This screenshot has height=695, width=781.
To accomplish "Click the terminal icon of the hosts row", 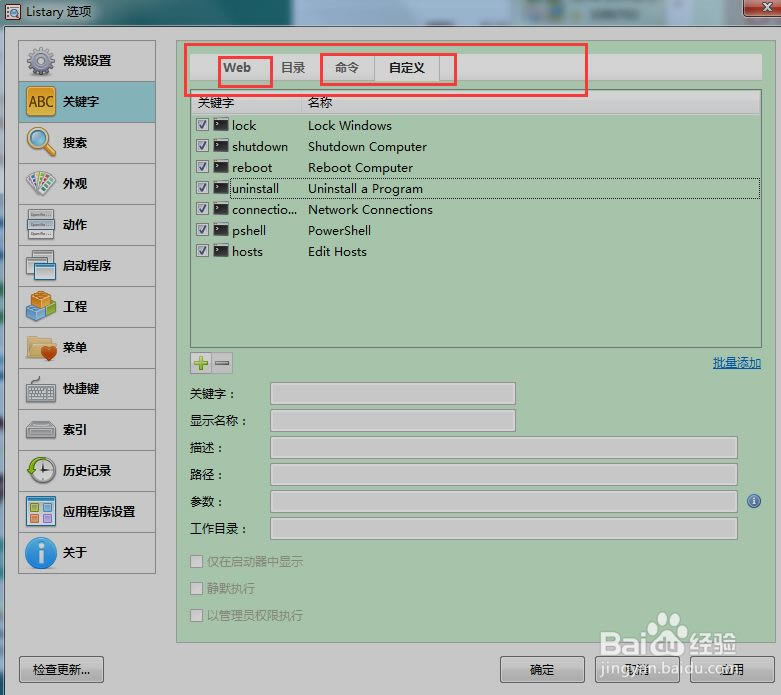I will point(221,251).
